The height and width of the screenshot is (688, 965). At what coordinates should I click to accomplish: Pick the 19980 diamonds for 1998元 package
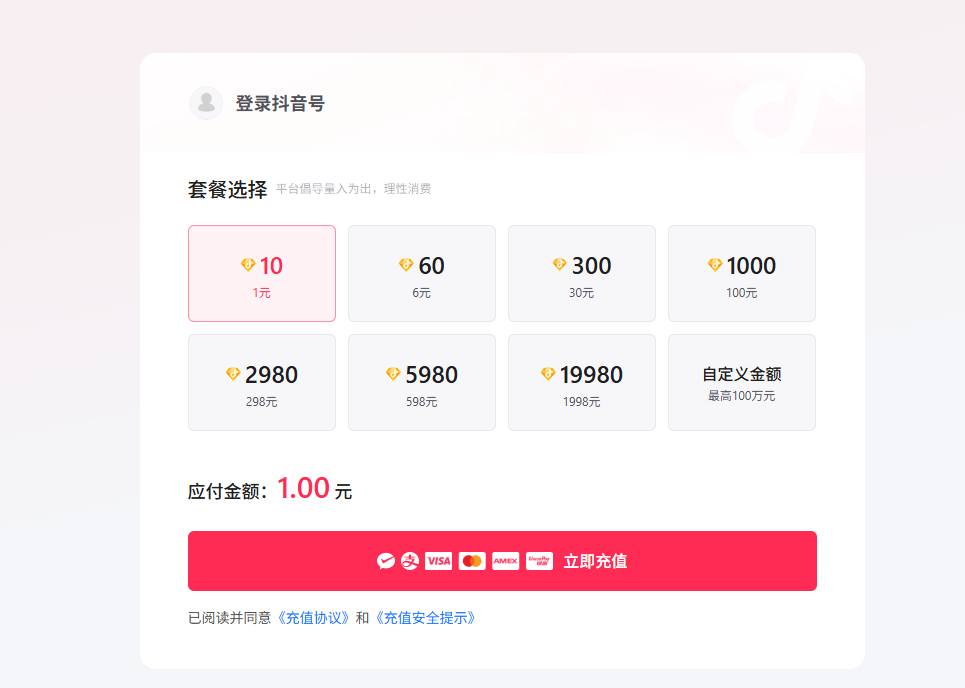coord(582,383)
